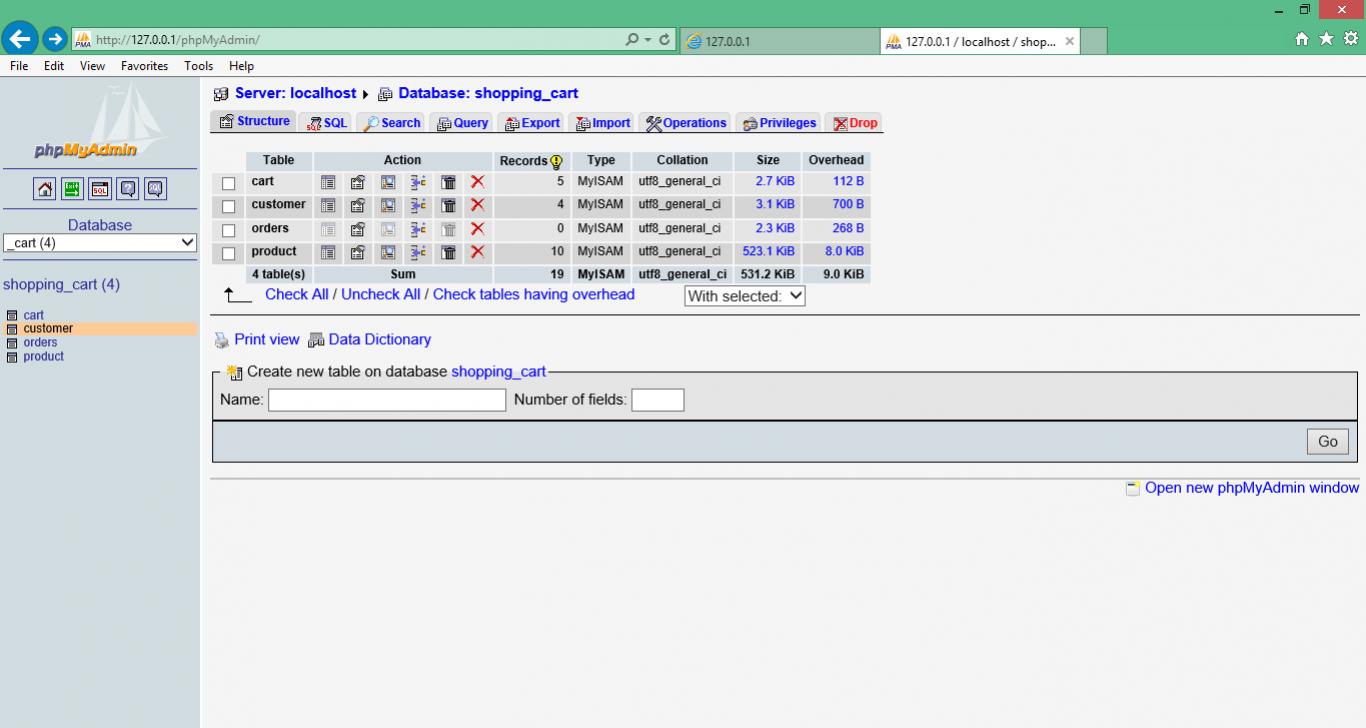Image resolution: width=1366 pixels, height=728 pixels.
Task: Open the With selected dropdown
Action: click(745, 296)
